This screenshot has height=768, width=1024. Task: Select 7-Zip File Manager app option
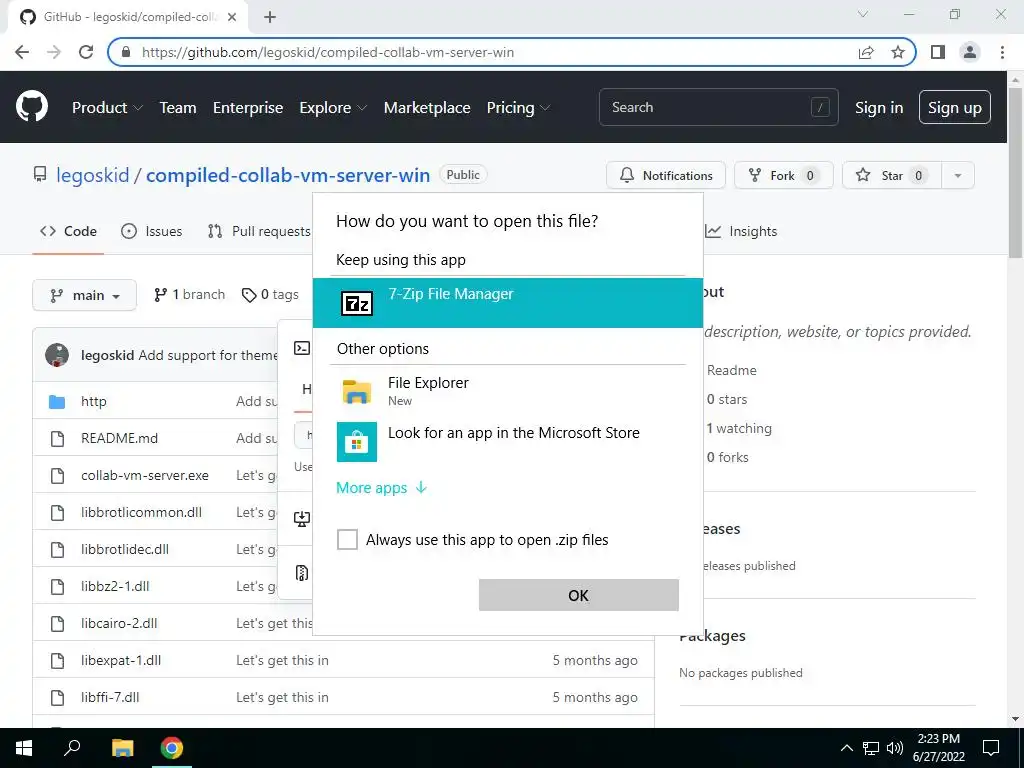507,303
